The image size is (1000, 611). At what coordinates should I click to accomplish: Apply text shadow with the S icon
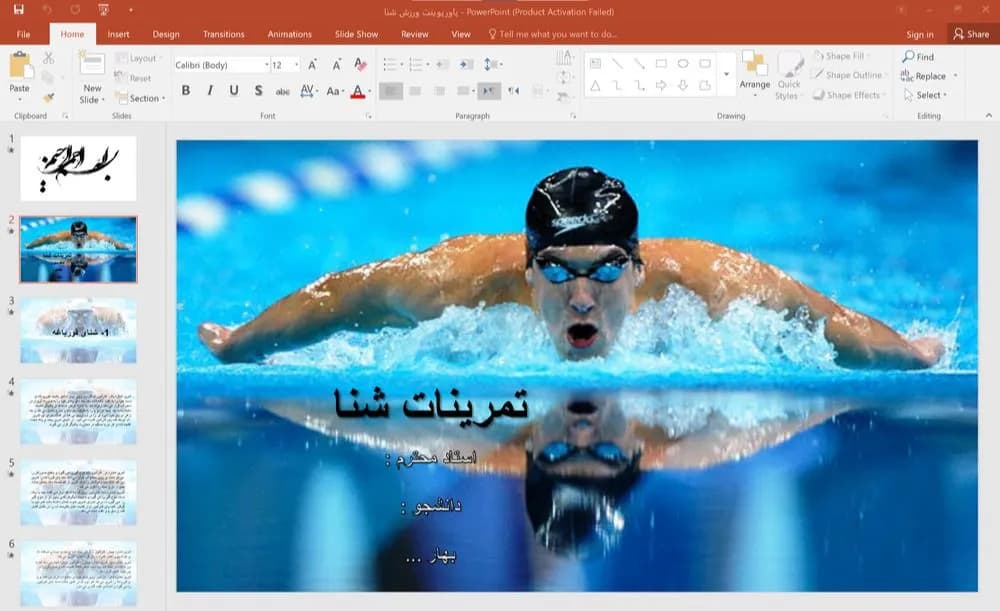(258, 91)
